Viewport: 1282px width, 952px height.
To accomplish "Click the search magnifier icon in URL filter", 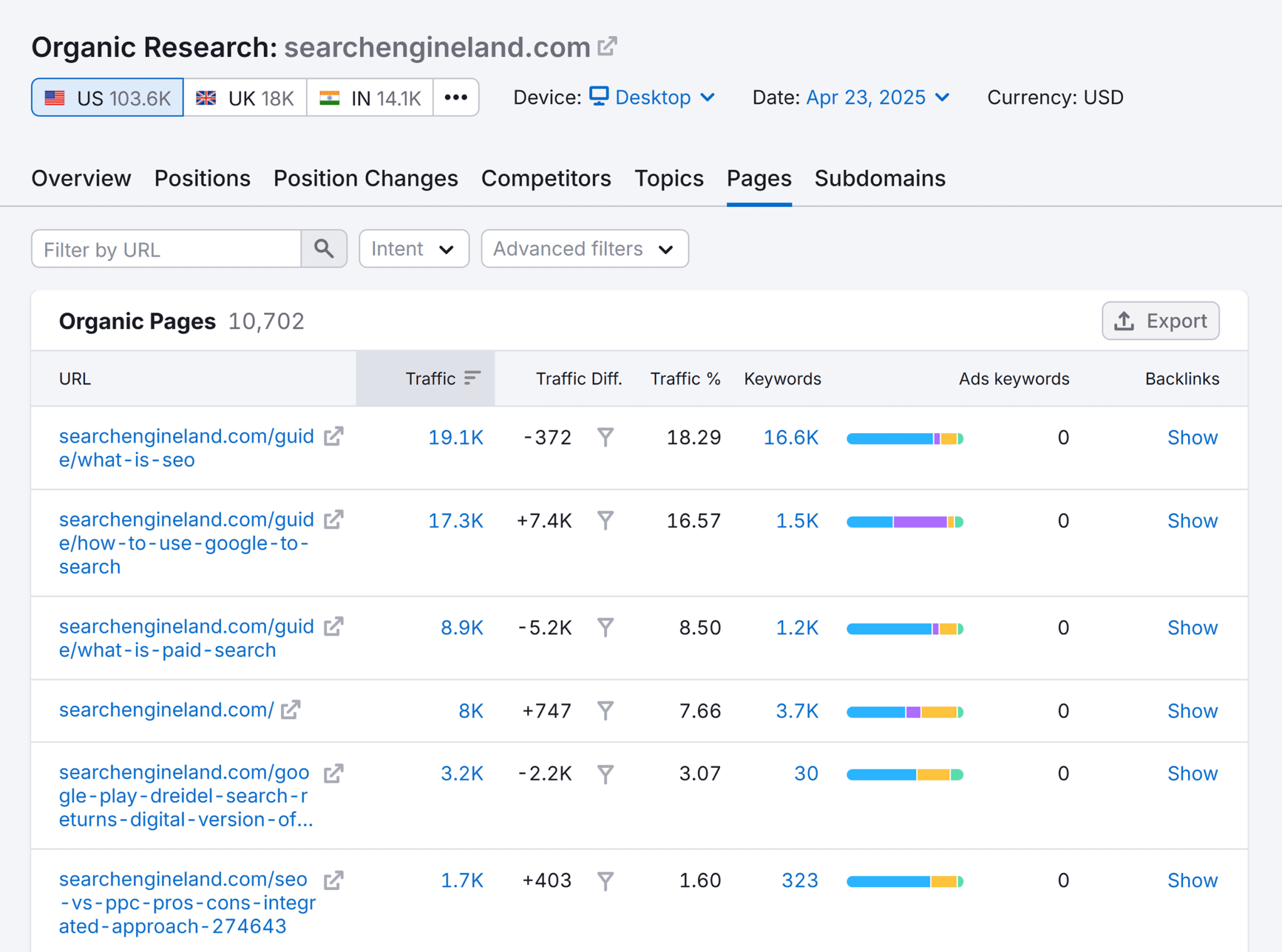I will [x=324, y=248].
